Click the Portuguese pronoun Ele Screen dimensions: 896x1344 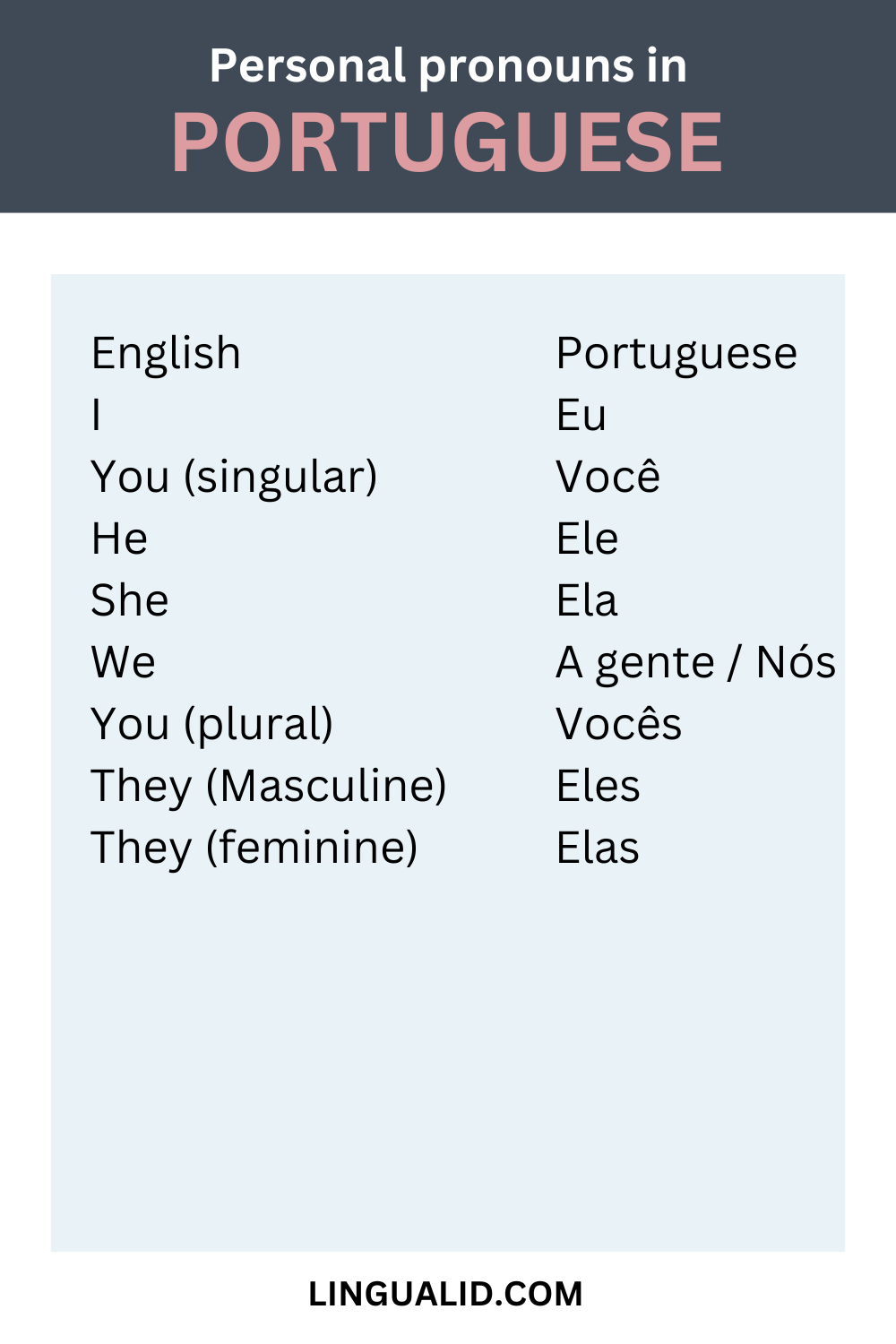[x=588, y=538]
